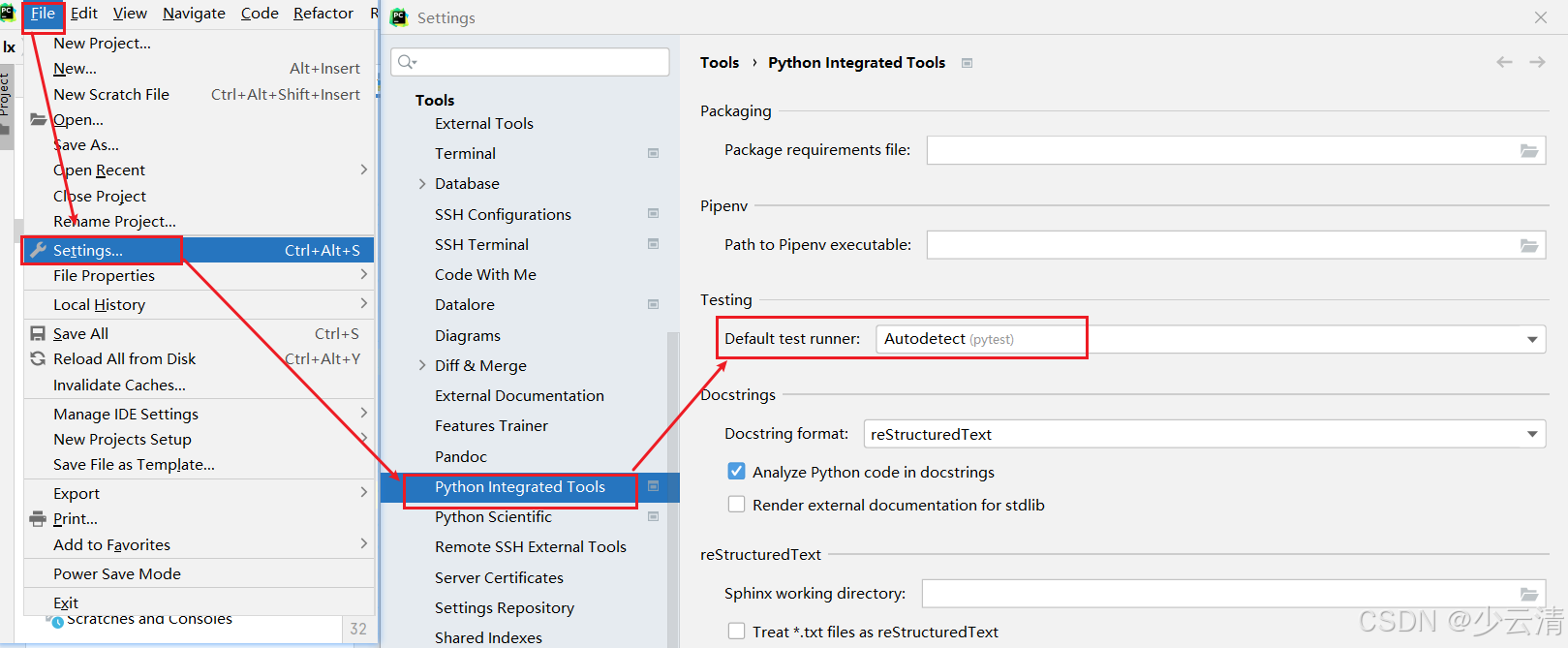The image size is (1568, 648).
Task: Click the search magnifier icon in Settings
Action: [407, 62]
